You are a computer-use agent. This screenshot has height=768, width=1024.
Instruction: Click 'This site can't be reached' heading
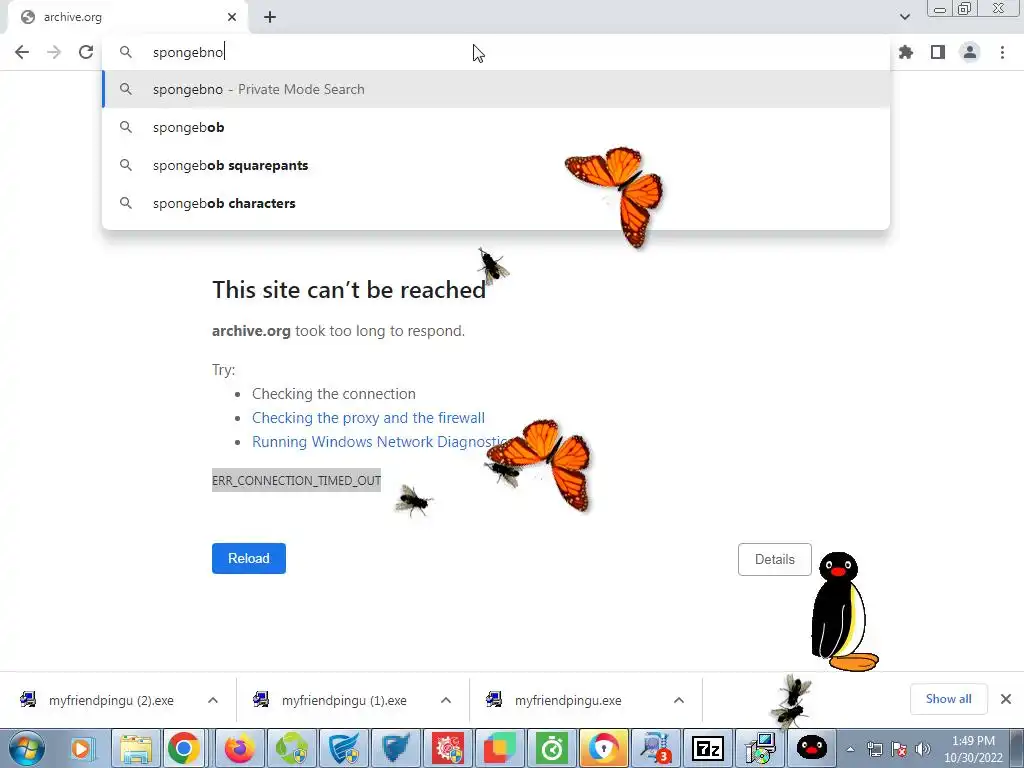pyautogui.click(x=349, y=290)
